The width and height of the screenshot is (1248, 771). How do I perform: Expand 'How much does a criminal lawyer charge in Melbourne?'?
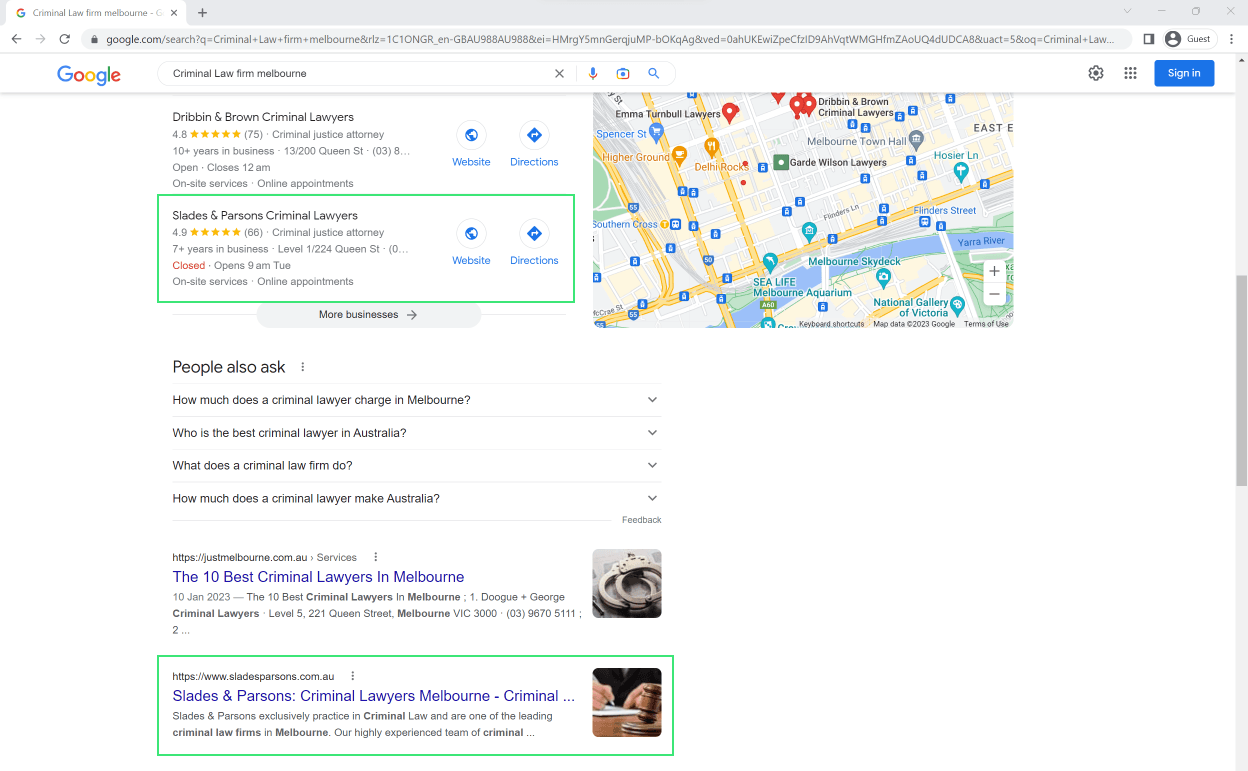point(651,399)
